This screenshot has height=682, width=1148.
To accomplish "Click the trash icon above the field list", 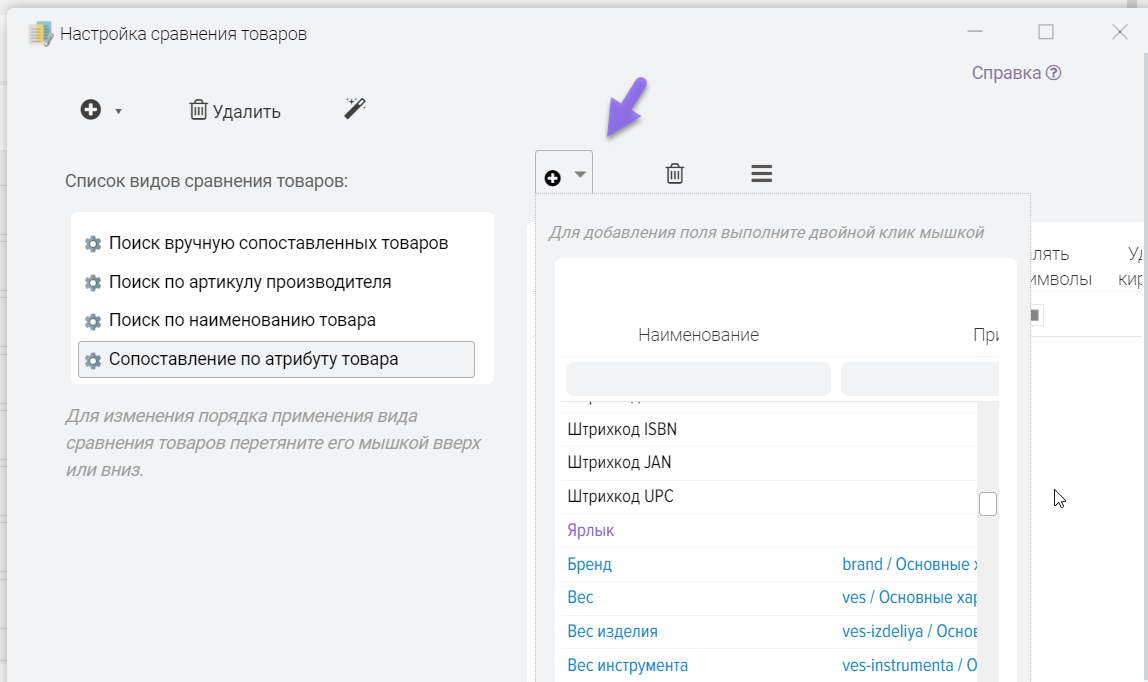I will click(675, 174).
